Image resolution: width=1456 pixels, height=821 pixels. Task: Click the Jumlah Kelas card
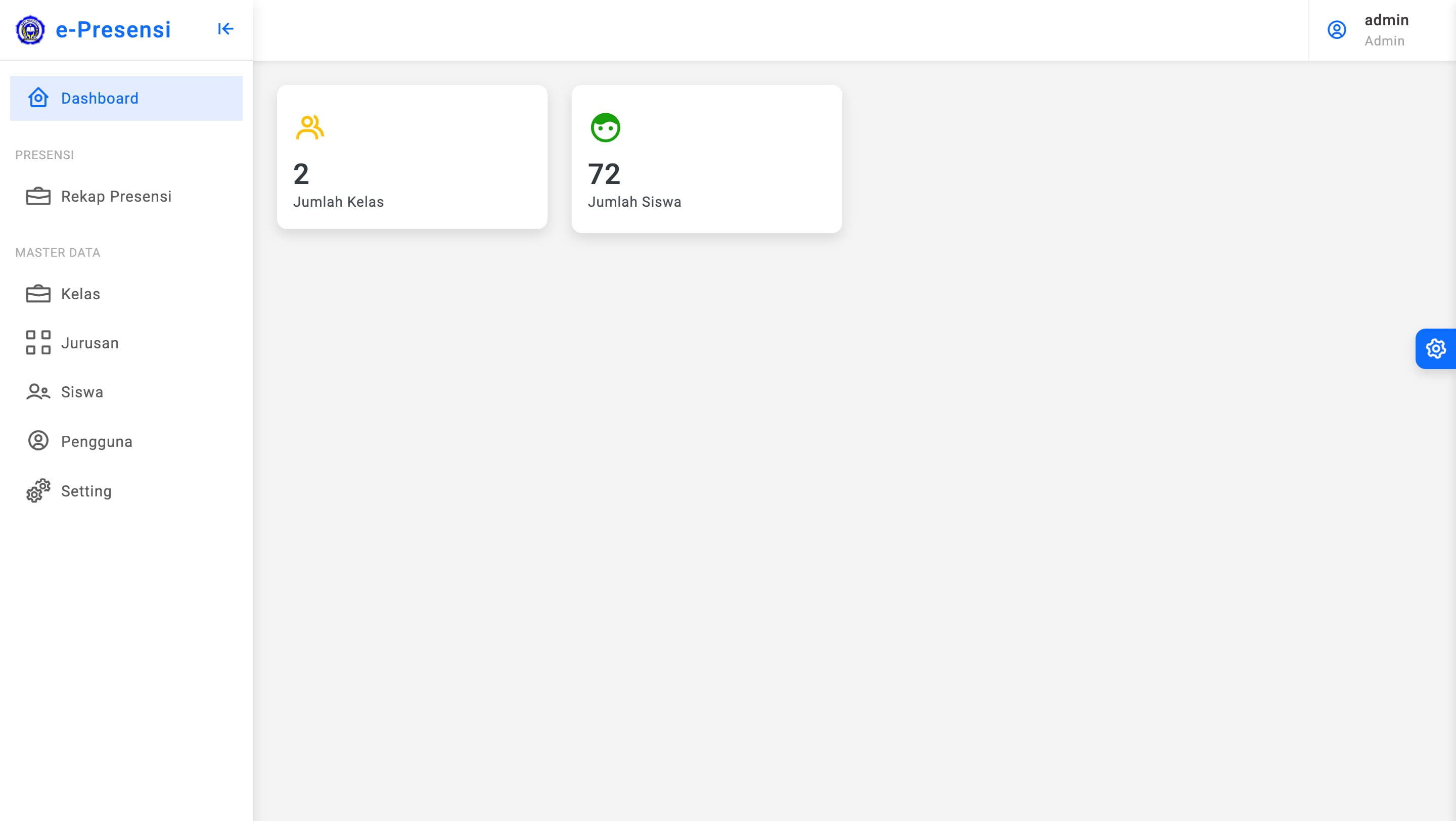[412, 157]
